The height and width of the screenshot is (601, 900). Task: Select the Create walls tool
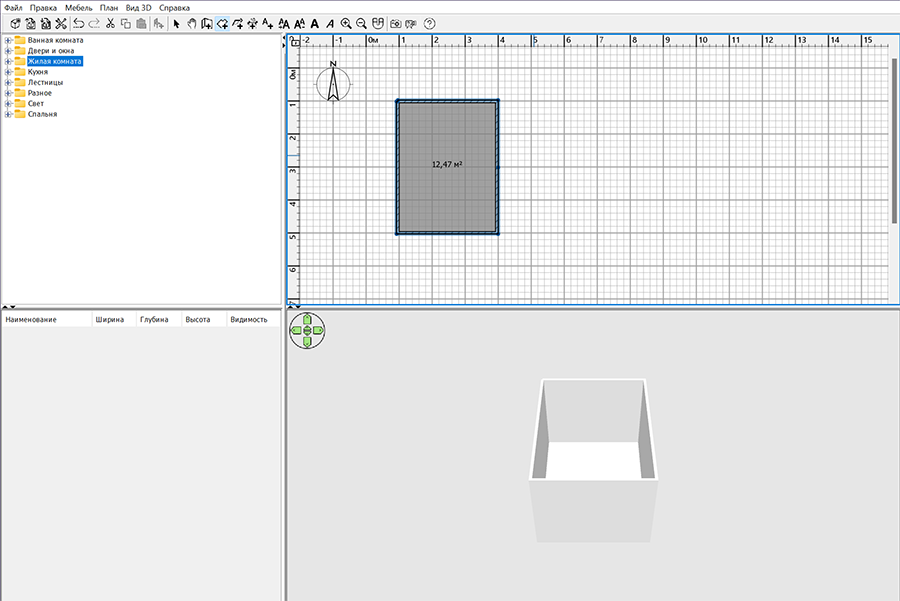click(x=207, y=24)
